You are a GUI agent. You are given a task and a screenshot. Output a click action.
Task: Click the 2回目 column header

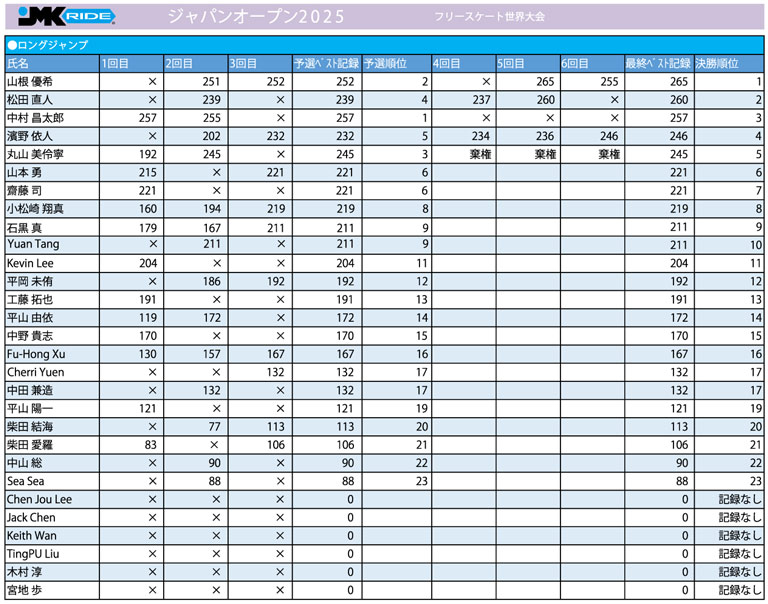click(179, 64)
